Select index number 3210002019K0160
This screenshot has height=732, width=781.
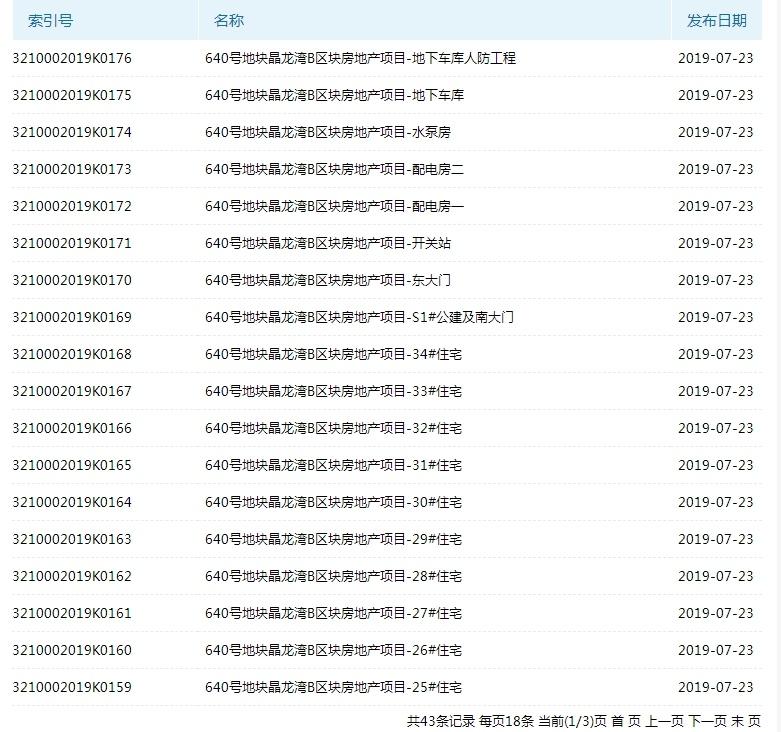coord(72,650)
